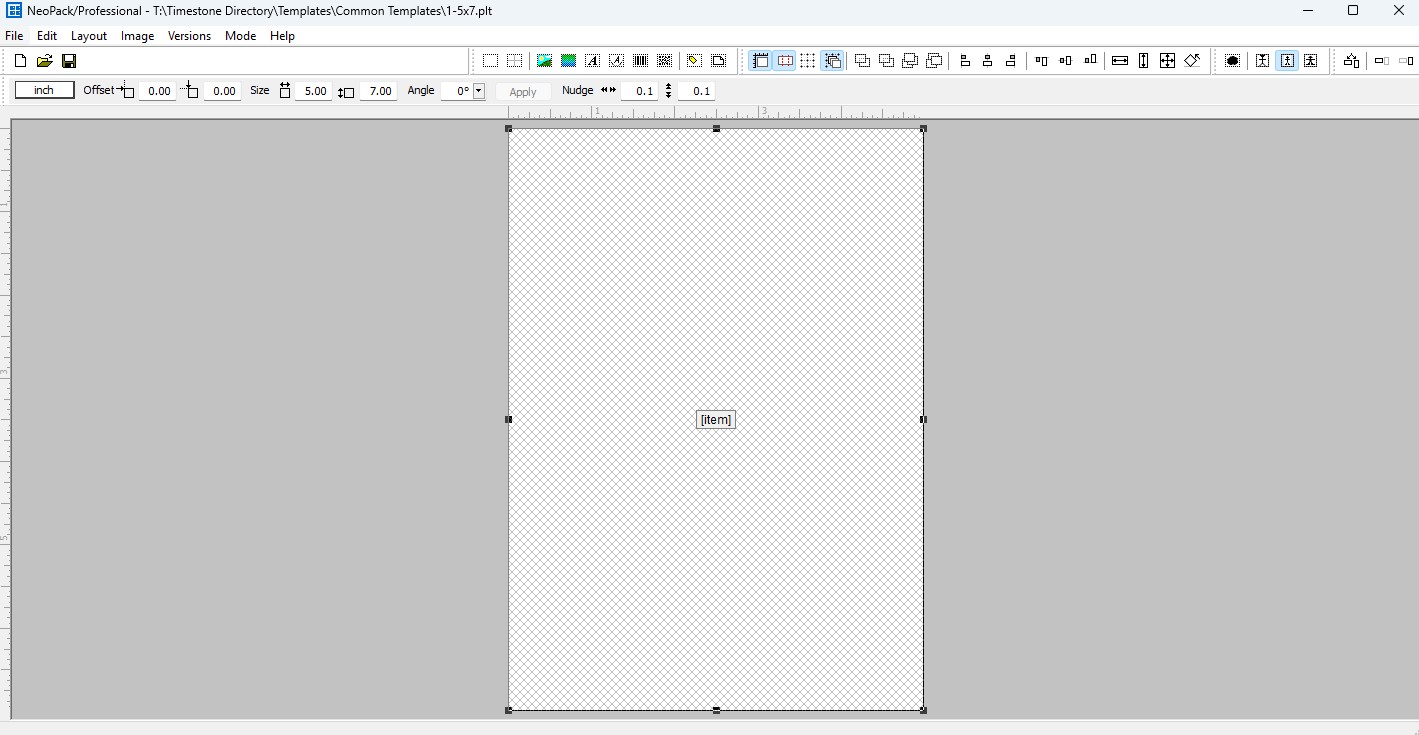Add a text object with the bold A icon
The image size is (1419, 735).
click(592, 61)
